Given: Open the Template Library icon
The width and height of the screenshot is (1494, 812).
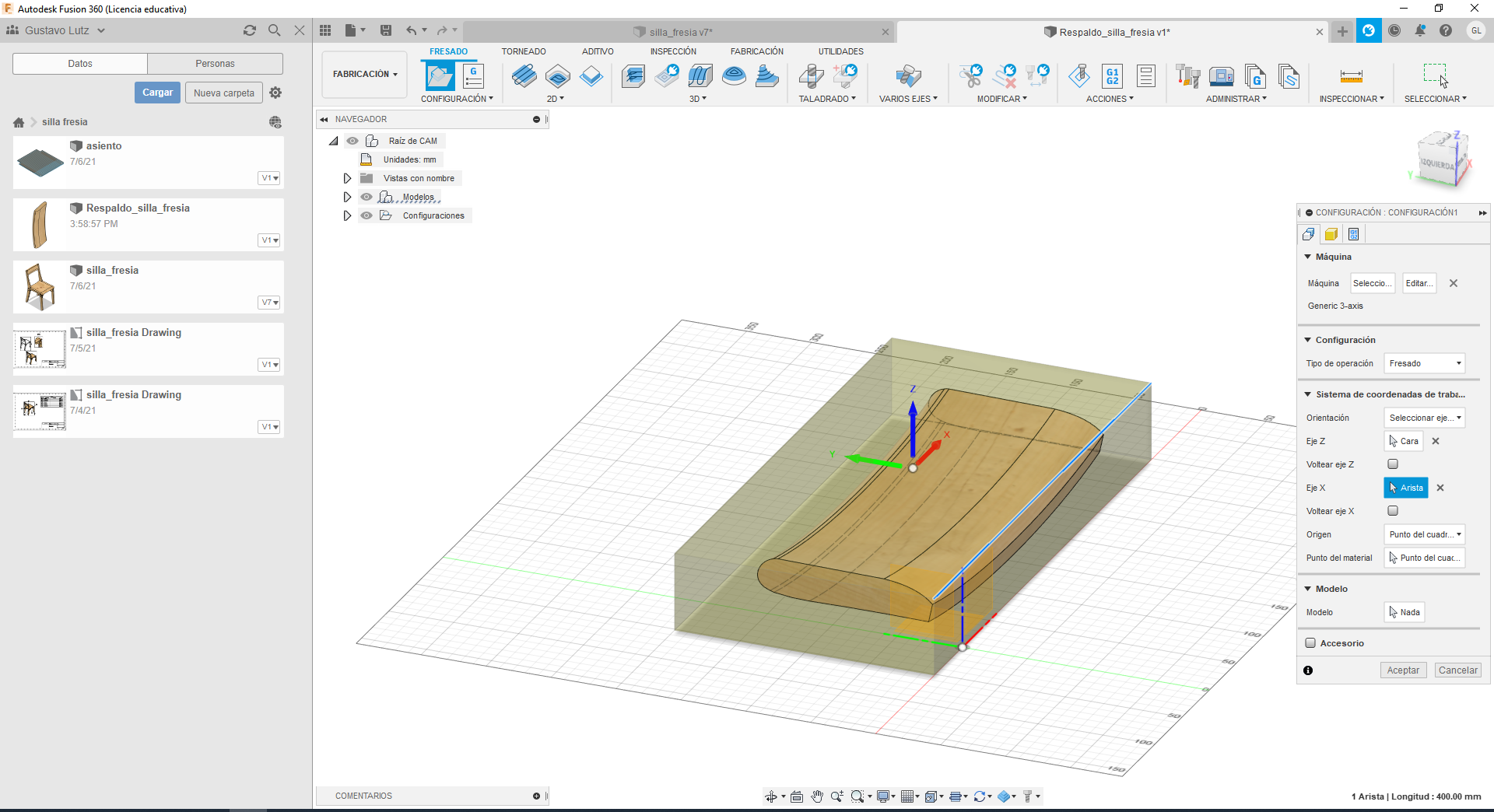Looking at the screenshot, I should pos(1289,76).
